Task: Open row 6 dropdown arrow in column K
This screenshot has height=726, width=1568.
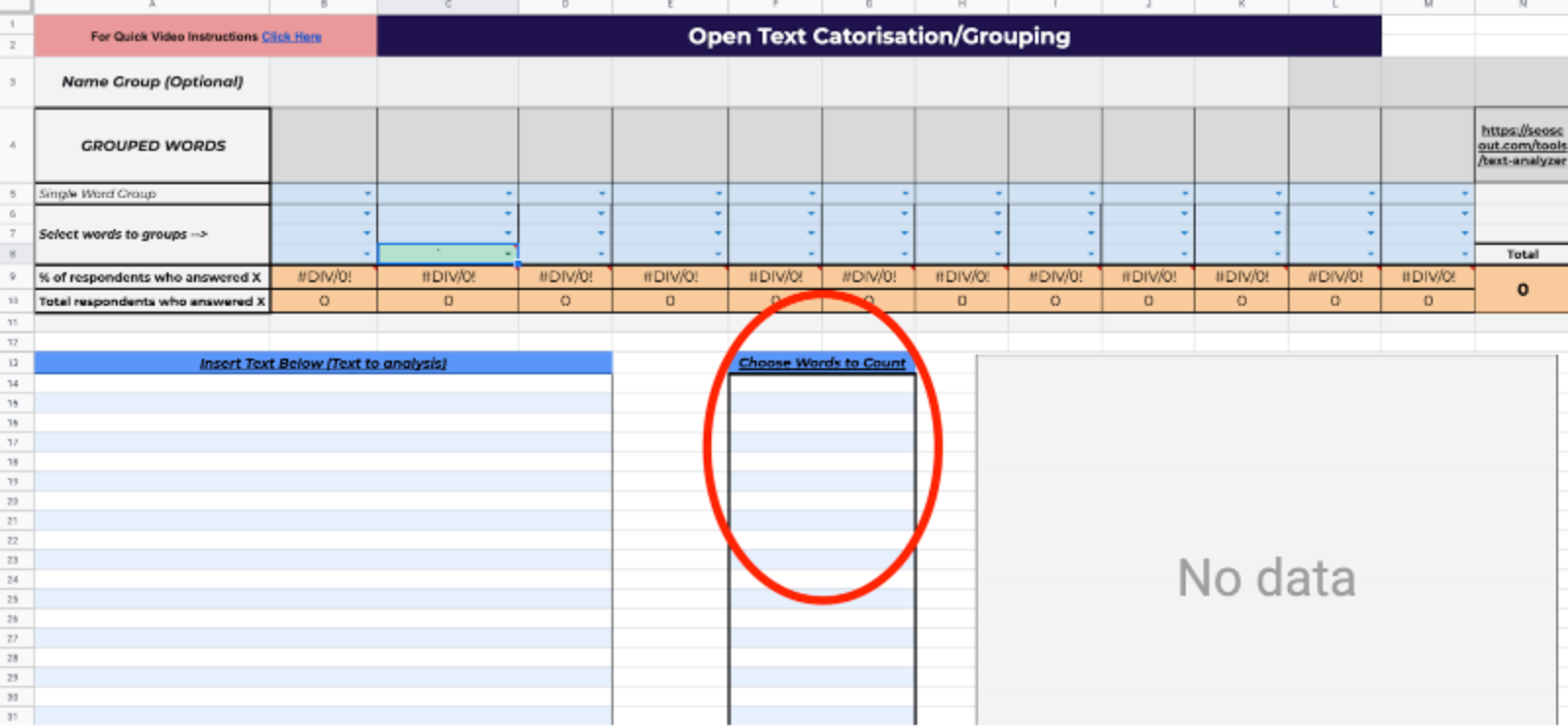Action: pos(1278,214)
